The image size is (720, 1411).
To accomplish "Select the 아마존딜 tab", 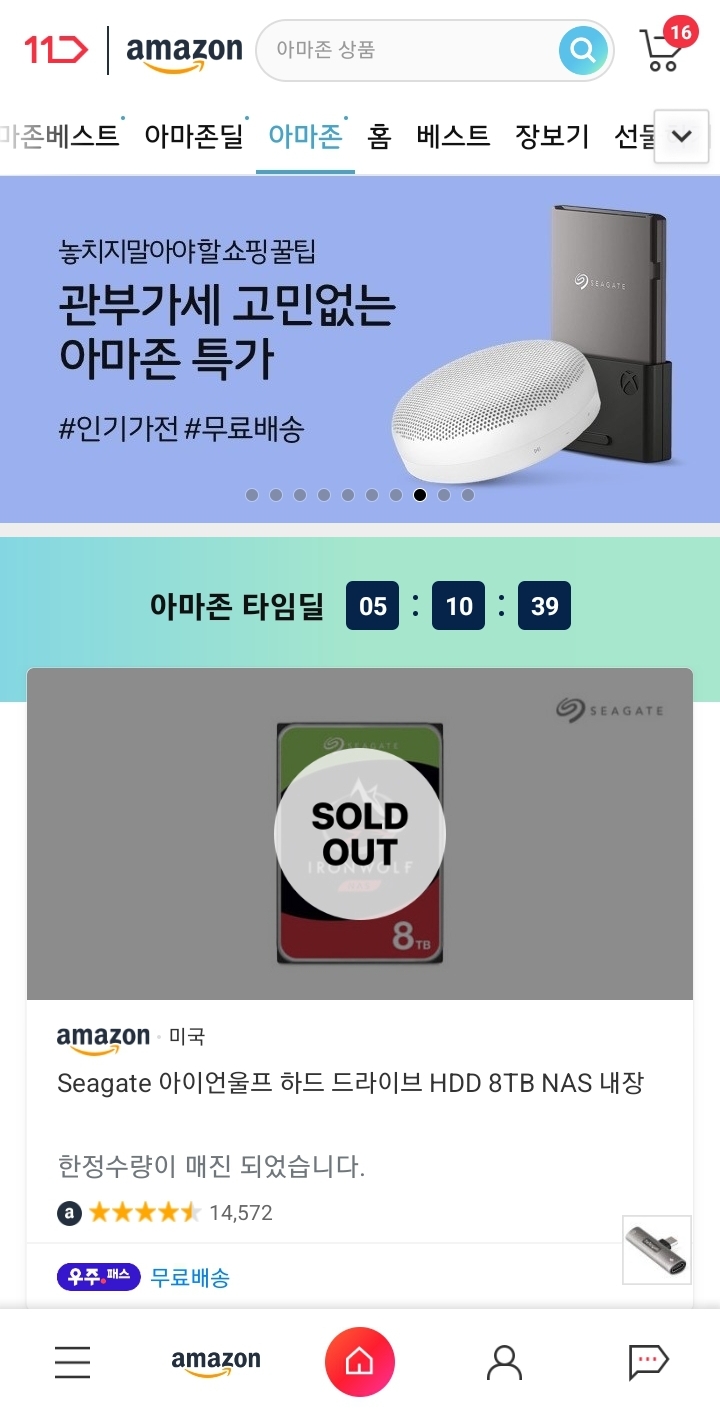I will point(194,136).
